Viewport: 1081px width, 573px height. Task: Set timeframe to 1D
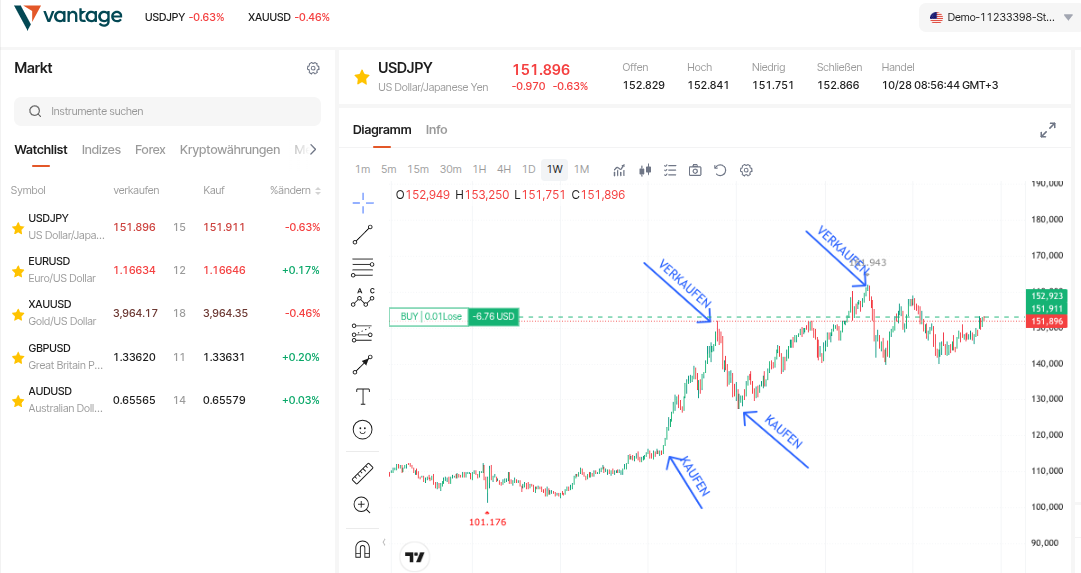pos(529,169)
